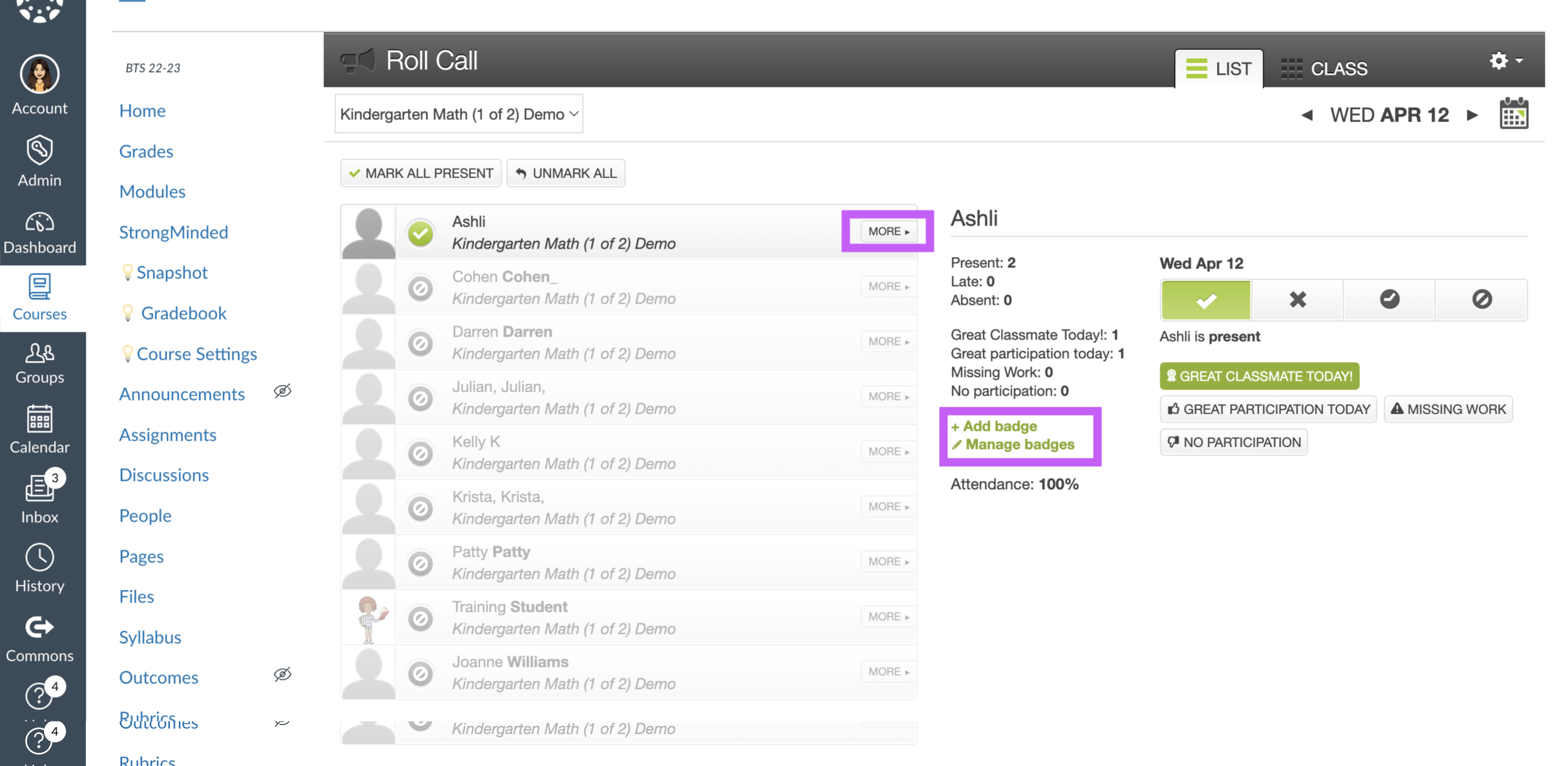Apply GREAT CLASSMATE TODAY! badge
The width and height of the screenshot is (1568, 766).
coord(1259,376)
